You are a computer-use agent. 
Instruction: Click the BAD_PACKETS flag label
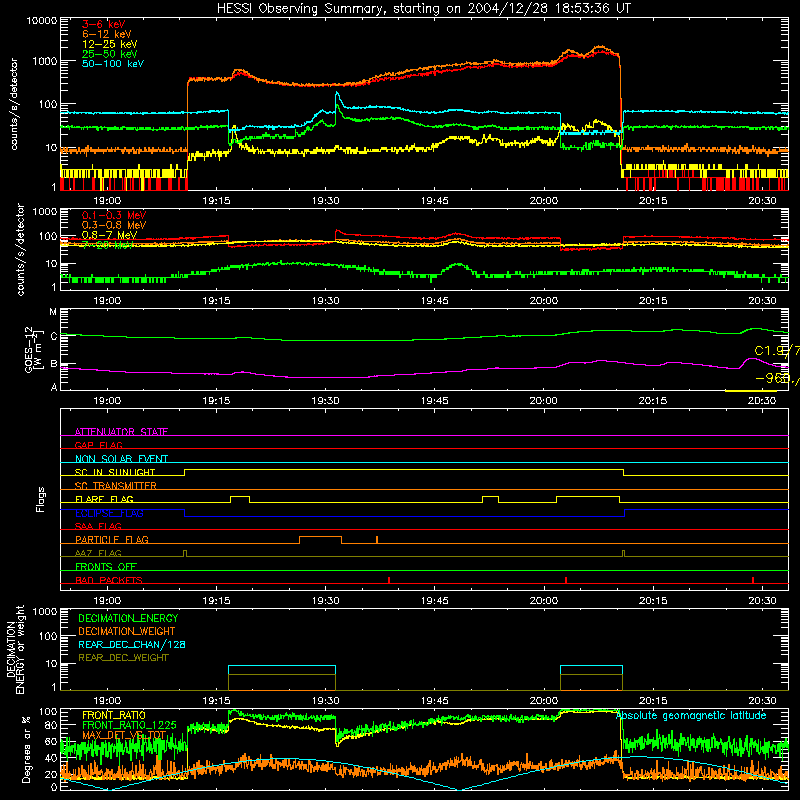tap(109, 580)
